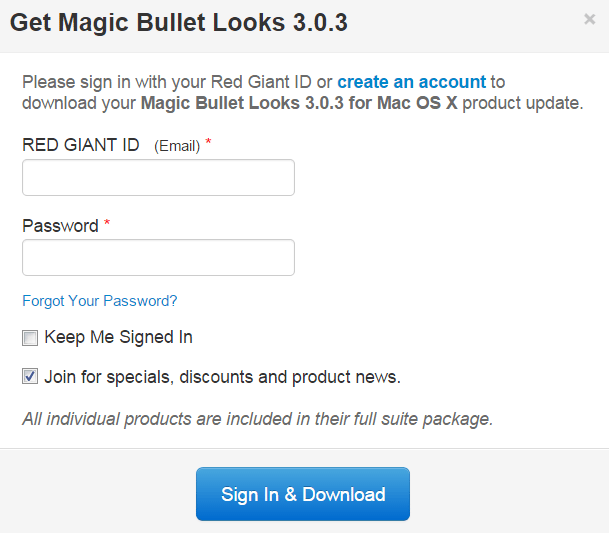Click the Join for specials label text

(222, 378)
